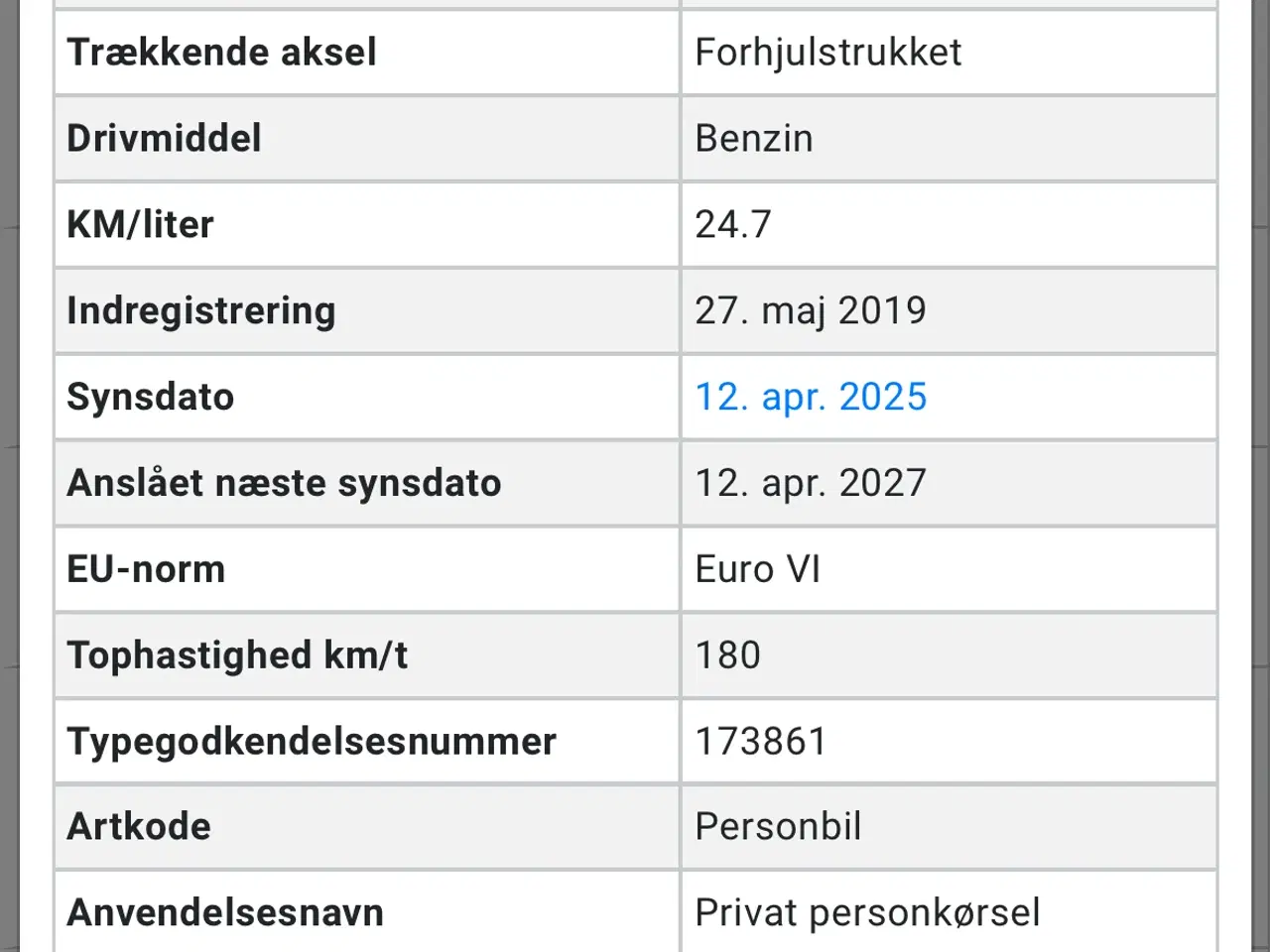
Task: Select the Euro VI value
Action: pyautogui.click(x=757, y=569)
